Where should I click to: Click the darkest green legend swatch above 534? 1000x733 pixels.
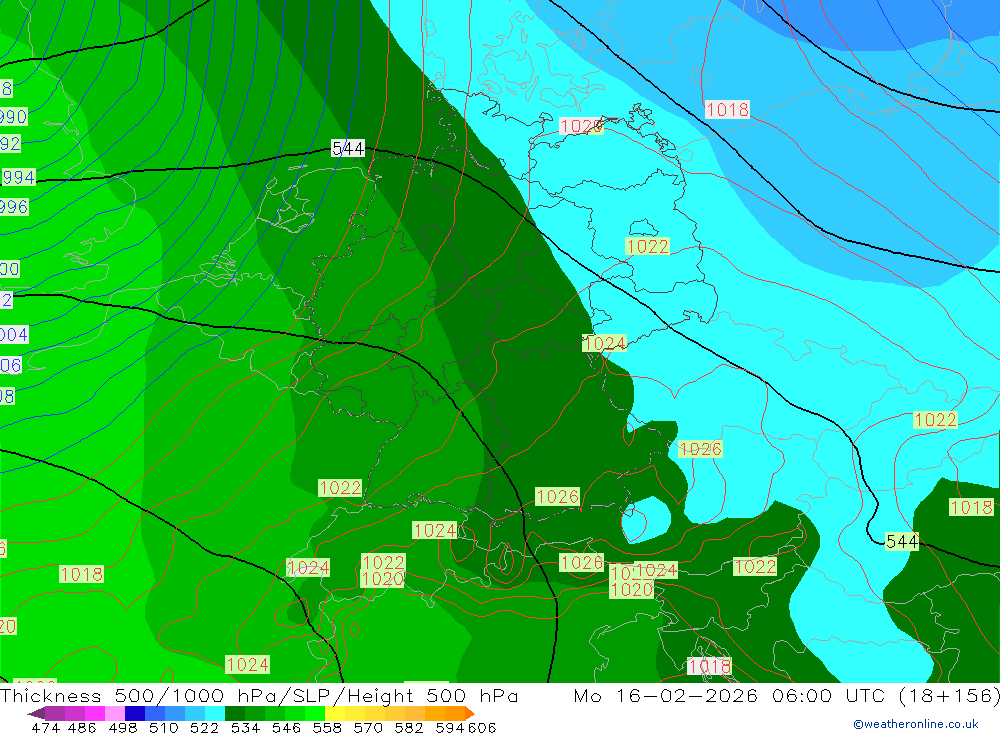click(235, 713)
